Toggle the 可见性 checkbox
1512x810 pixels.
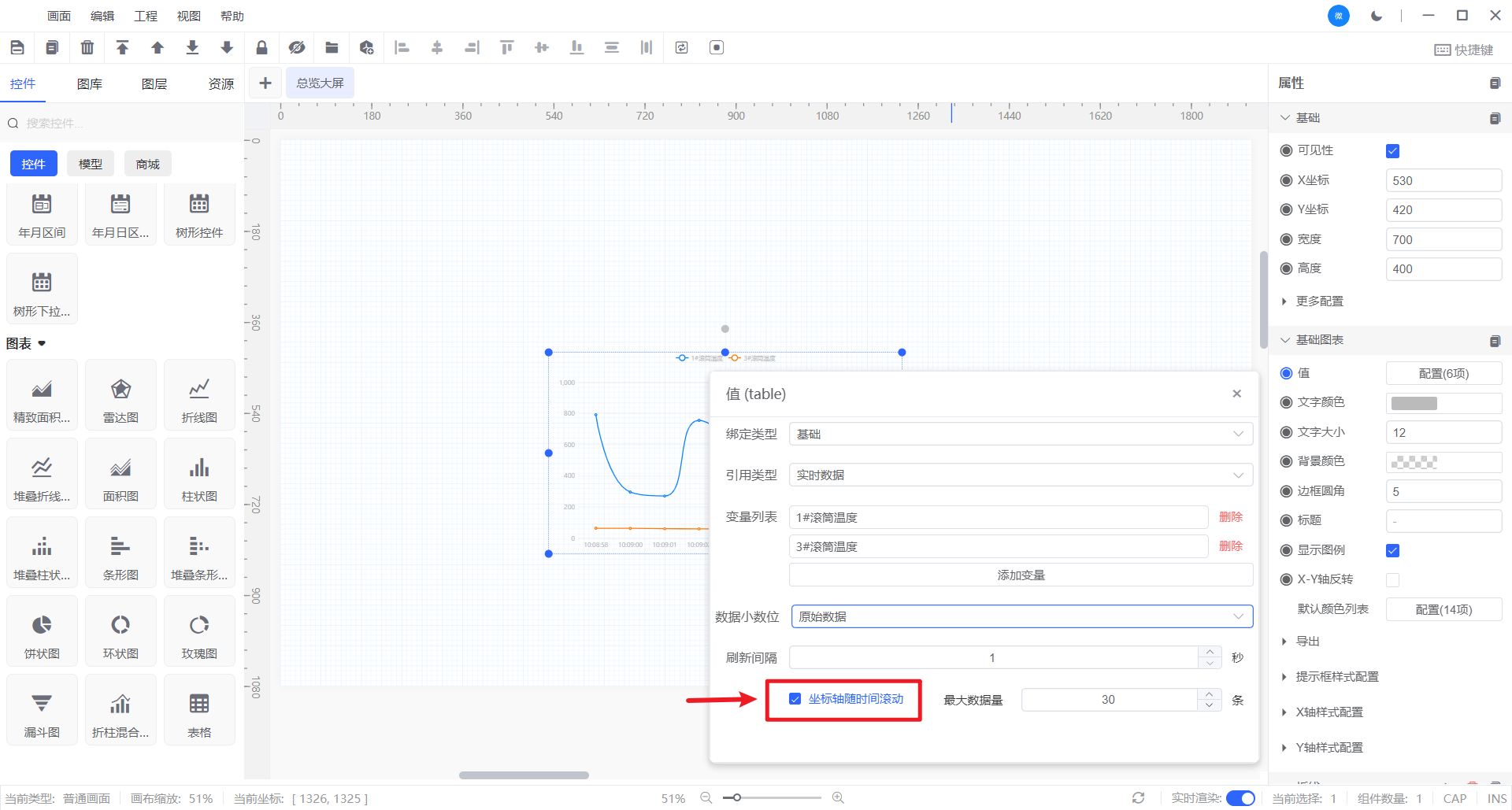(1392, 151)
